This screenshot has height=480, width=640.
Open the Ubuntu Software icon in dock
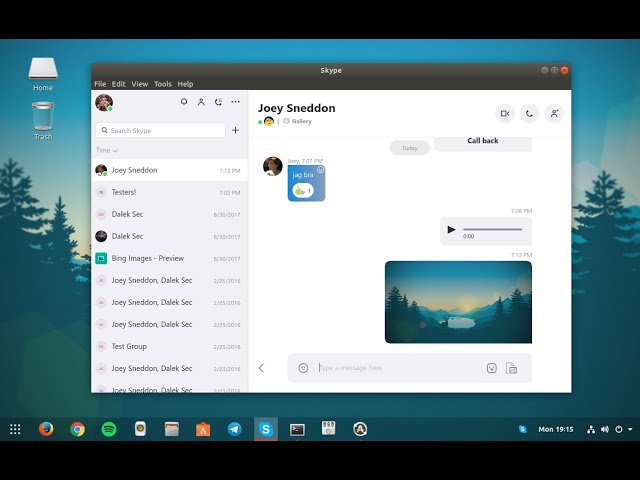[203, 429]
